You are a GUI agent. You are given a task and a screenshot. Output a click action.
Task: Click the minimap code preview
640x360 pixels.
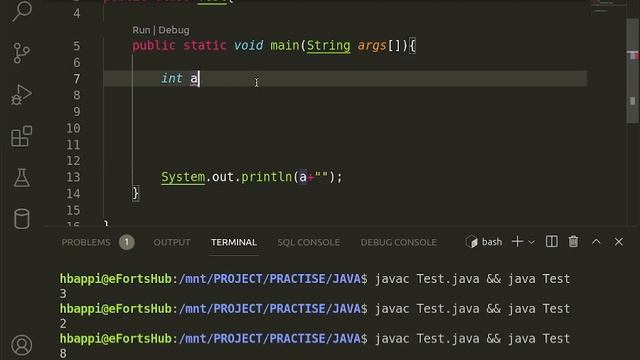coord(607,6)
